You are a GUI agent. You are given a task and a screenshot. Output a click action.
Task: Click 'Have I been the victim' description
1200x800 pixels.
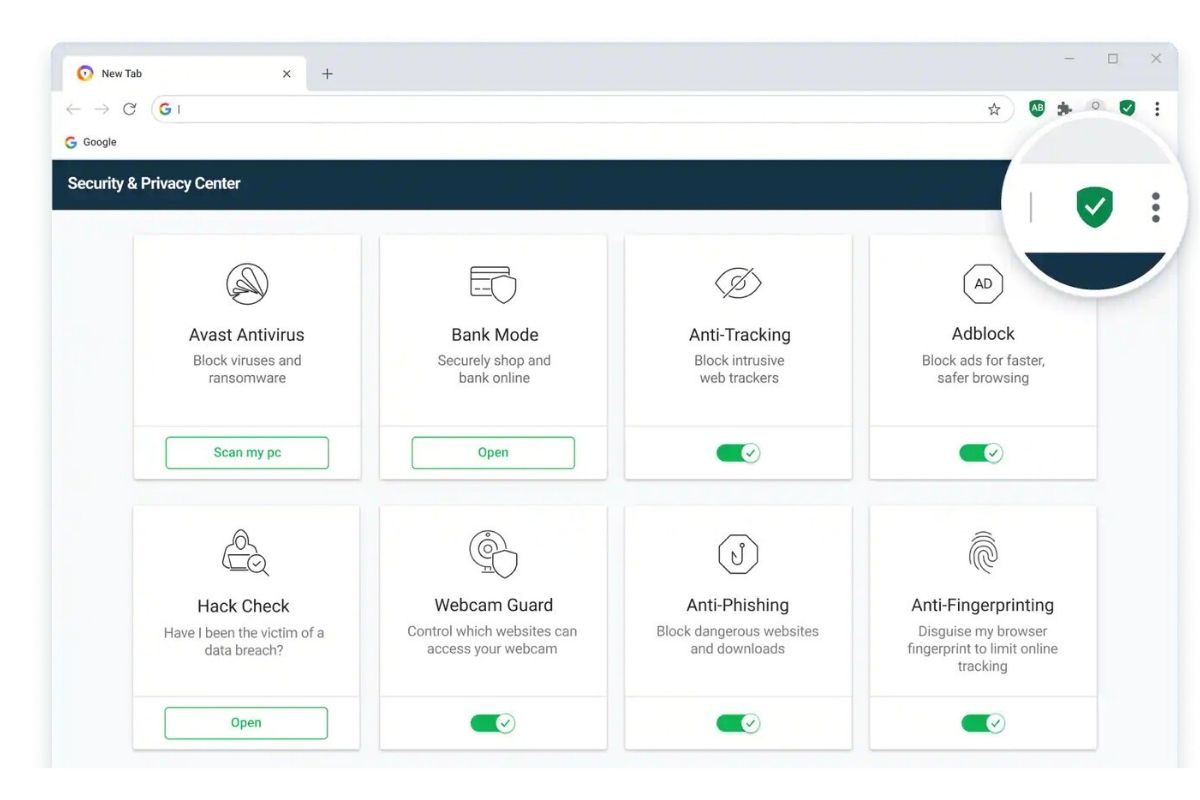pos(244,641)
